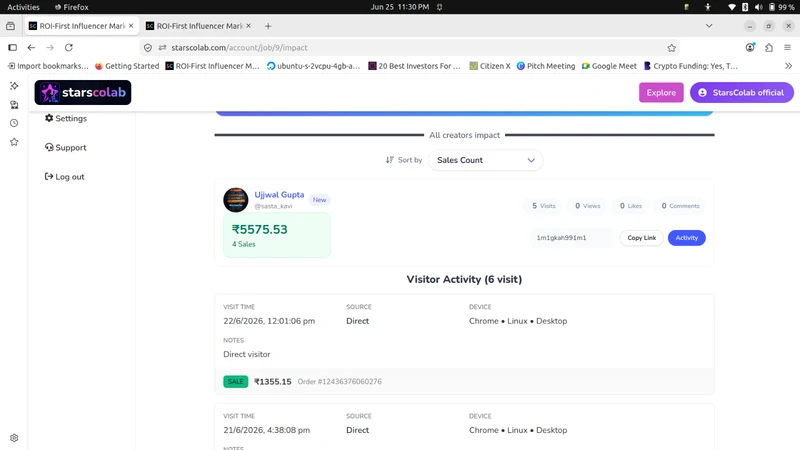This screenshot has height=450, width=800.
Task: Reload the current page
Action: click(69, 47)
